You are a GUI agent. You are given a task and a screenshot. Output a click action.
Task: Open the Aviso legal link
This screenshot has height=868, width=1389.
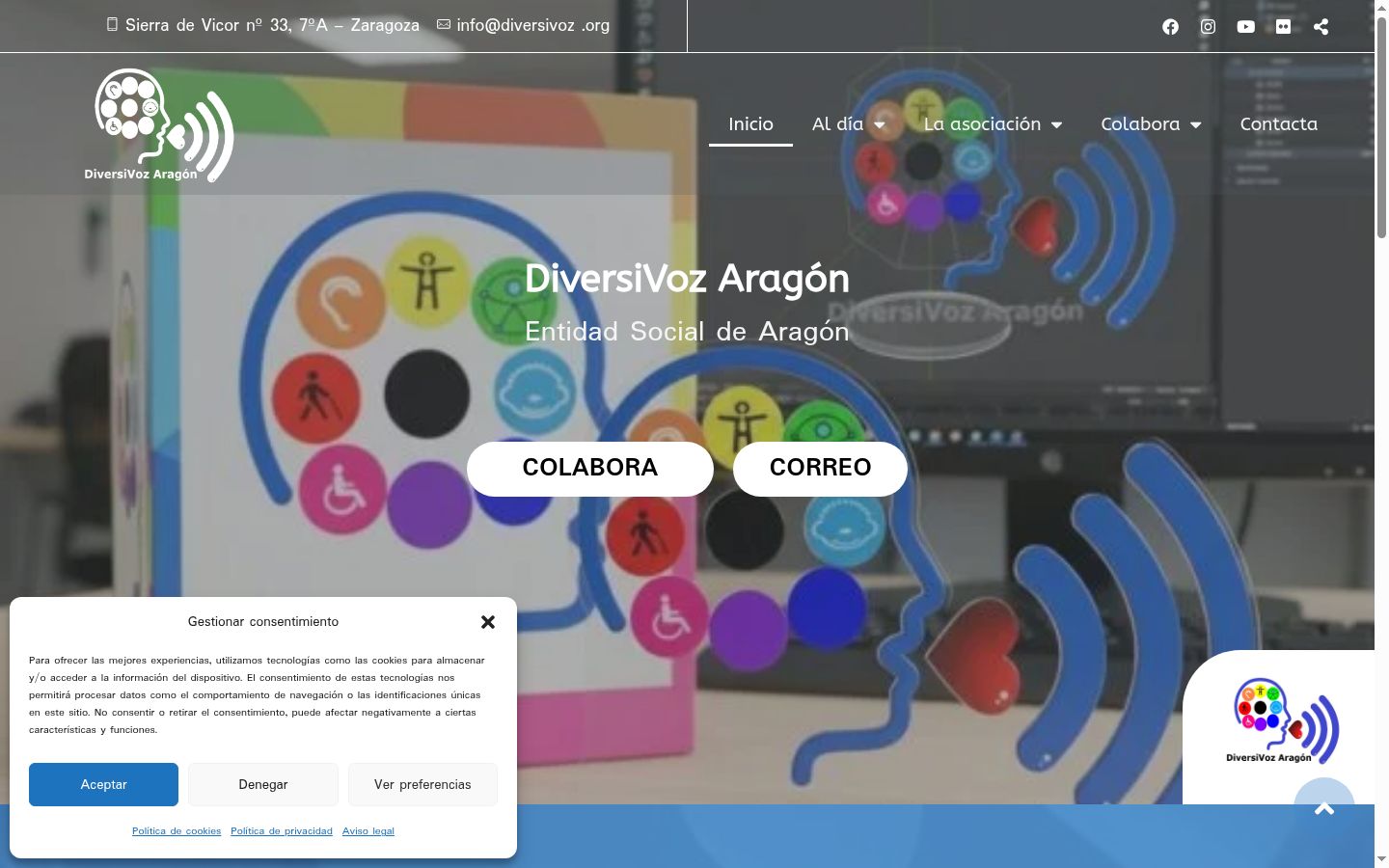coord(368,831)
